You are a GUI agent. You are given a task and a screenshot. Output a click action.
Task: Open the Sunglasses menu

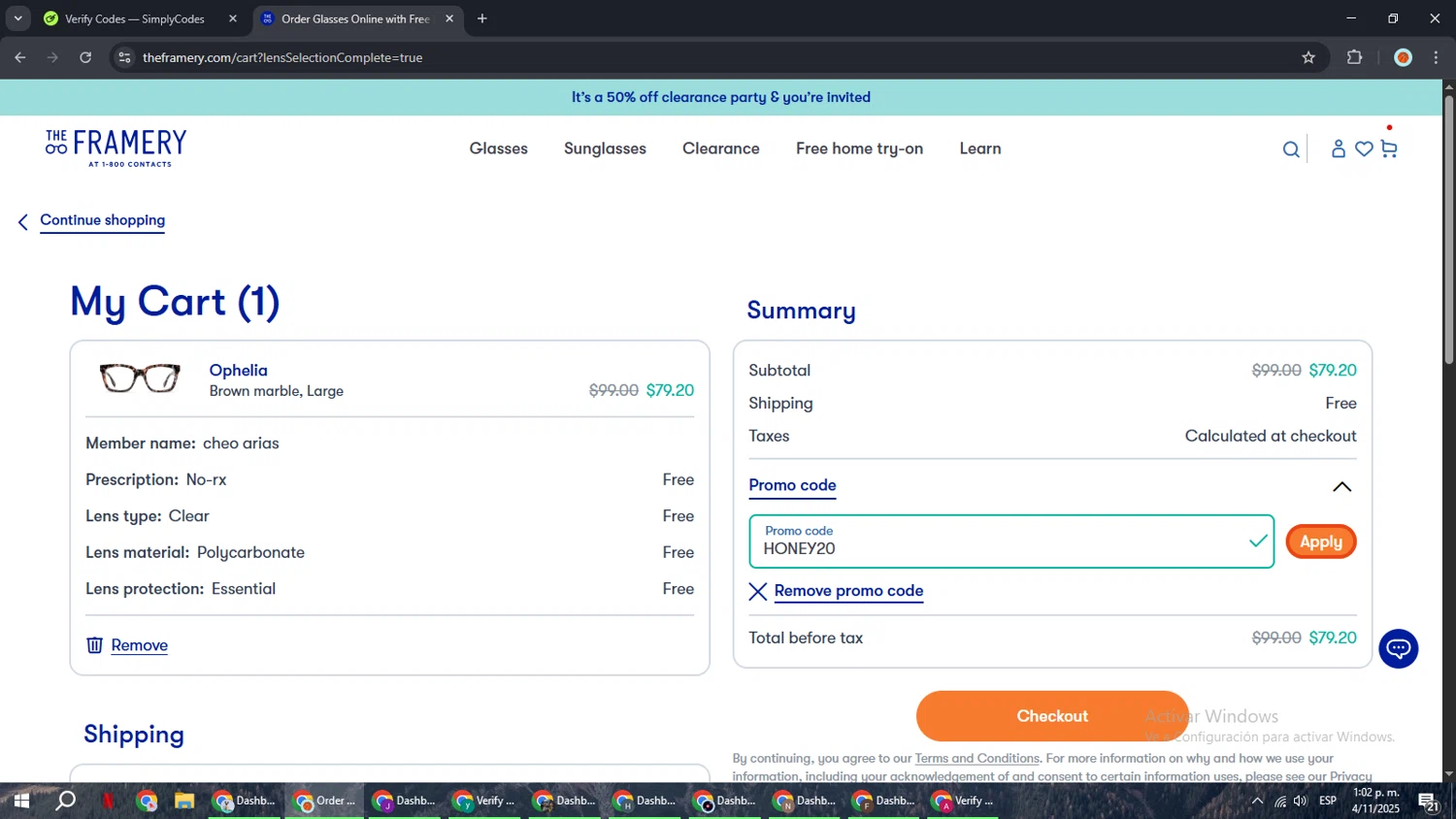coord(605,148)
